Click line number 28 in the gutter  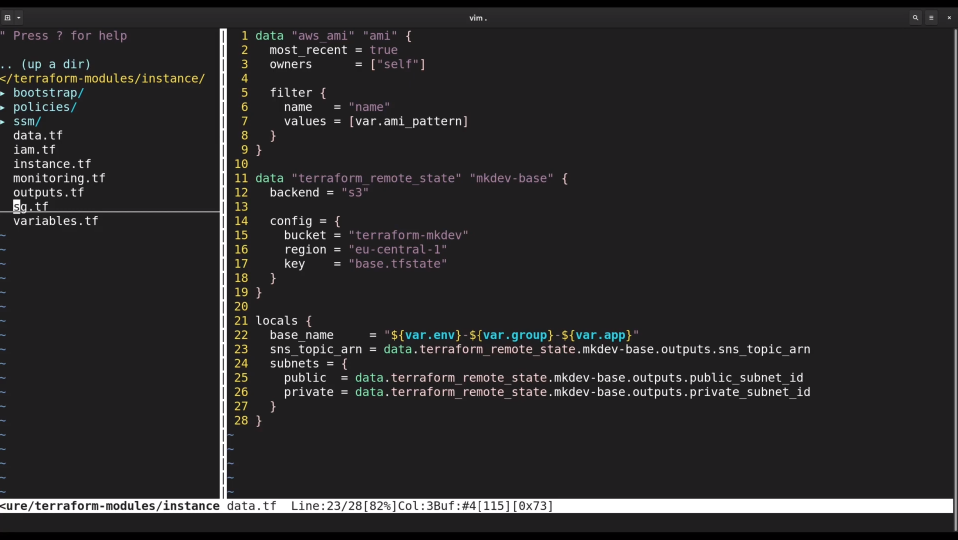pyautogui.click(x=241, y=421)
